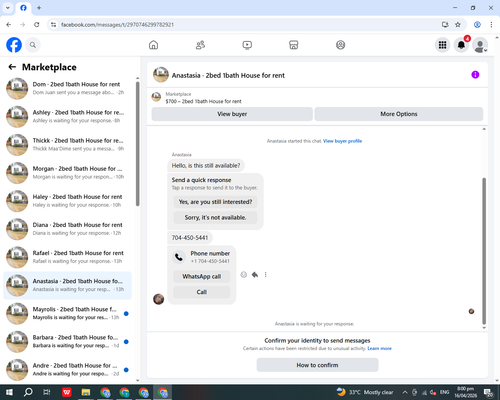Viewport: 500px width, 400px height.
Task: Reload the page
Action: pos(37,25)
